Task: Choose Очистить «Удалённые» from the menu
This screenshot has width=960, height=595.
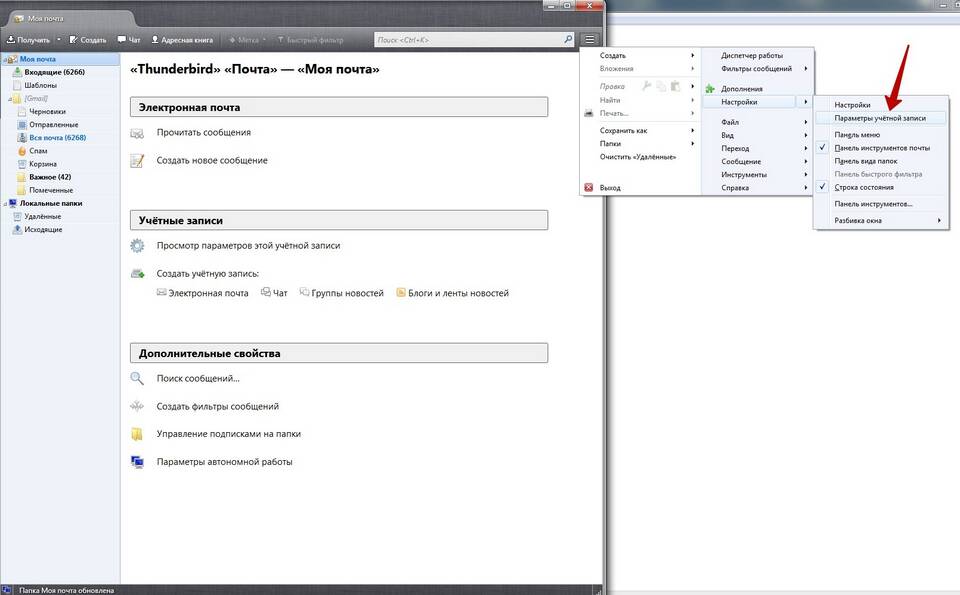Action: [x=638, y=157]
